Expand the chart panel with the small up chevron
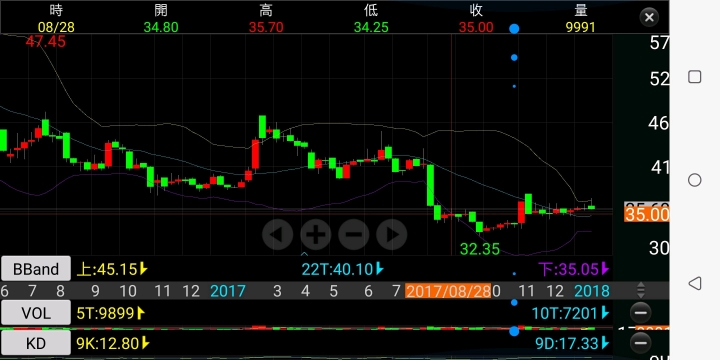Viewport: 720px width, 360px height. tap(304, 253)
